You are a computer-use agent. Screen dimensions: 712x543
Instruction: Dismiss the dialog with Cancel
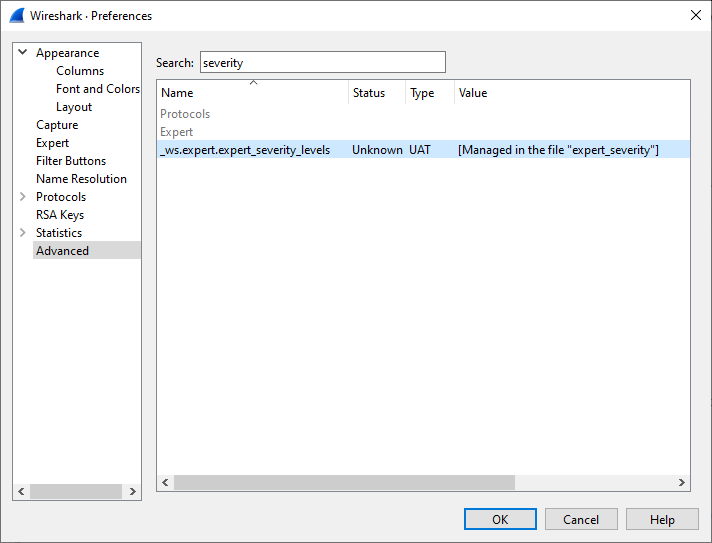tap(581, 519)
